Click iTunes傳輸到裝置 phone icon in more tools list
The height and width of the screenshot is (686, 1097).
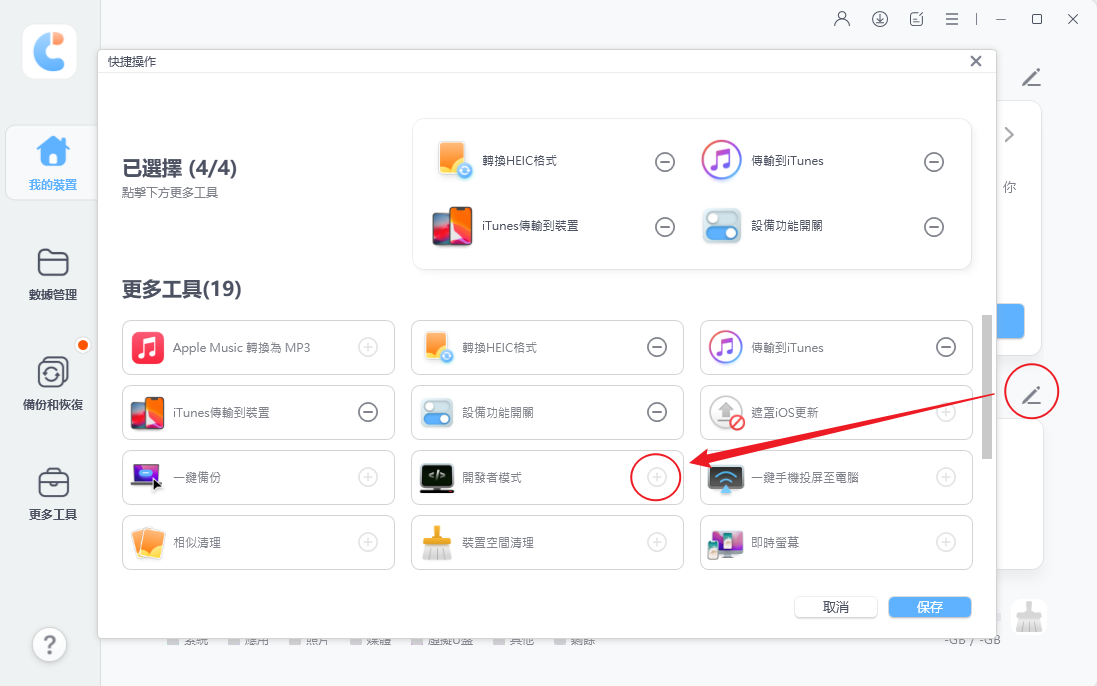[148, 413]
